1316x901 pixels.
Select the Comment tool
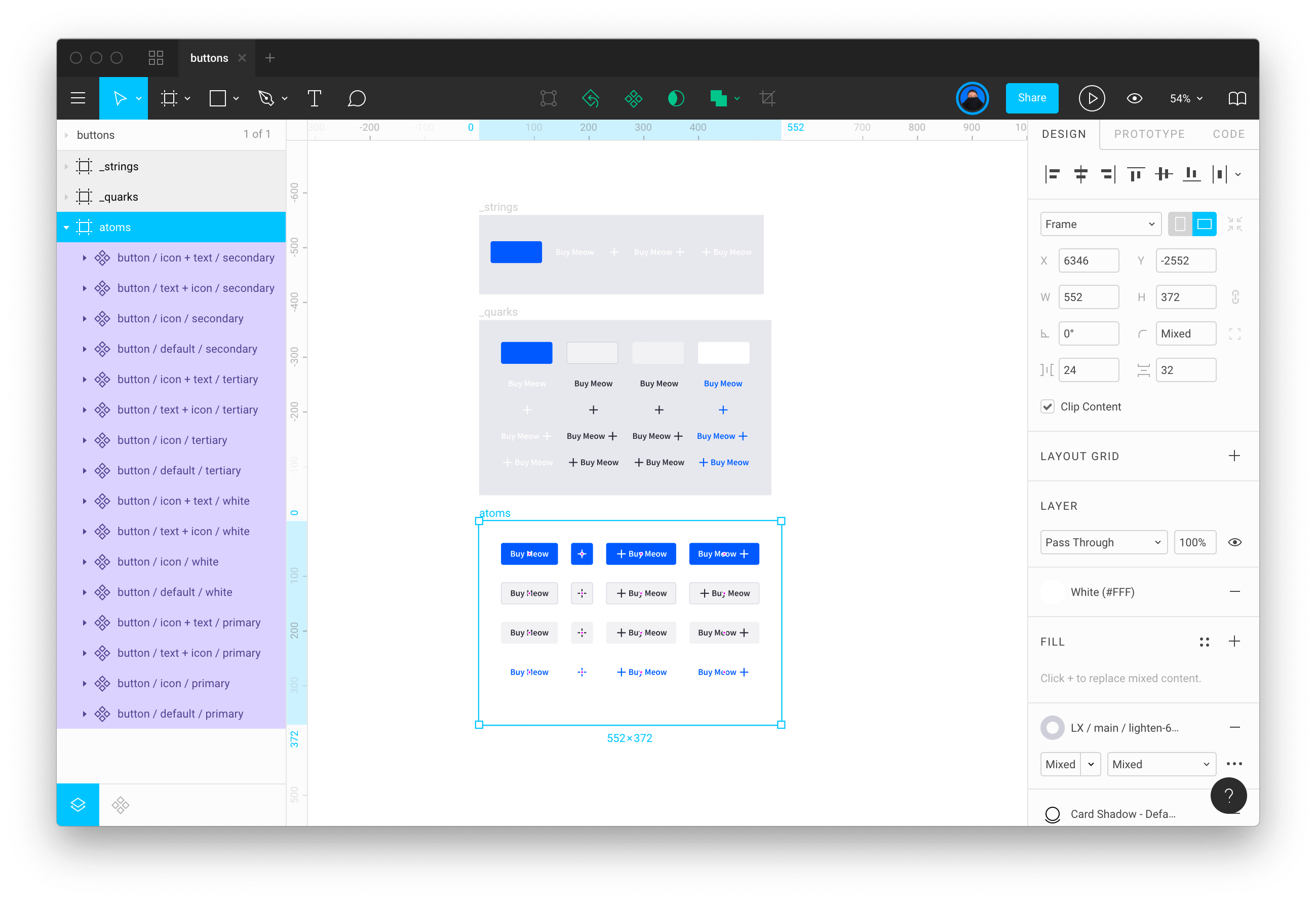(x=356, y=99)
